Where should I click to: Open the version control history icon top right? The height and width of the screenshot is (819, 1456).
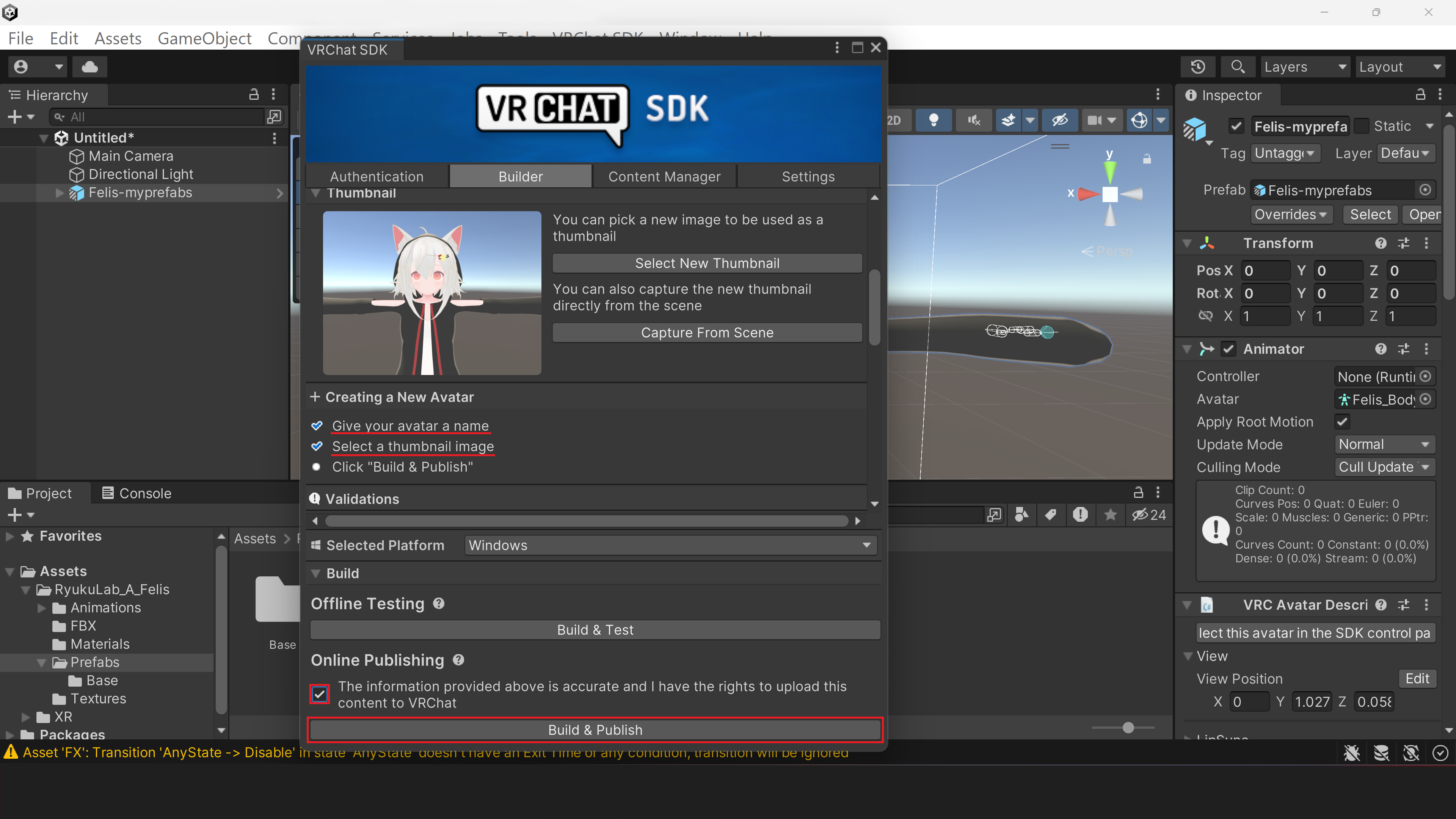point(1198,66)
